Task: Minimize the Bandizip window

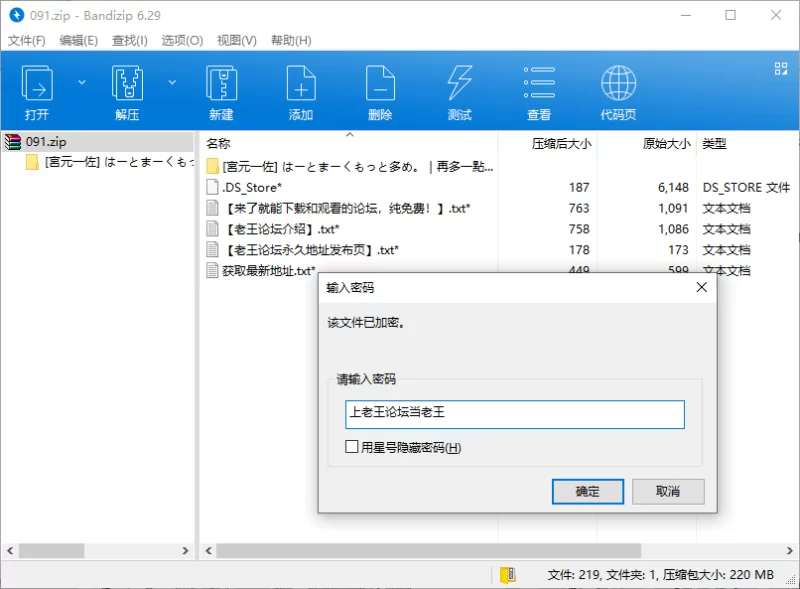Action: [686, 15]
